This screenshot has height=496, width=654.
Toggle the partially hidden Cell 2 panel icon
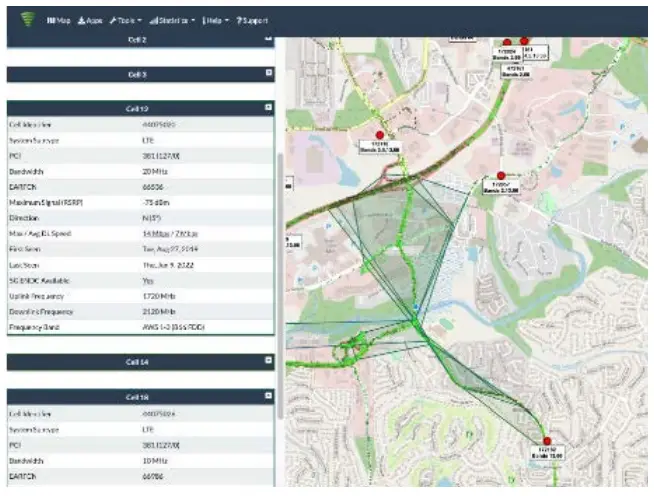269,38
